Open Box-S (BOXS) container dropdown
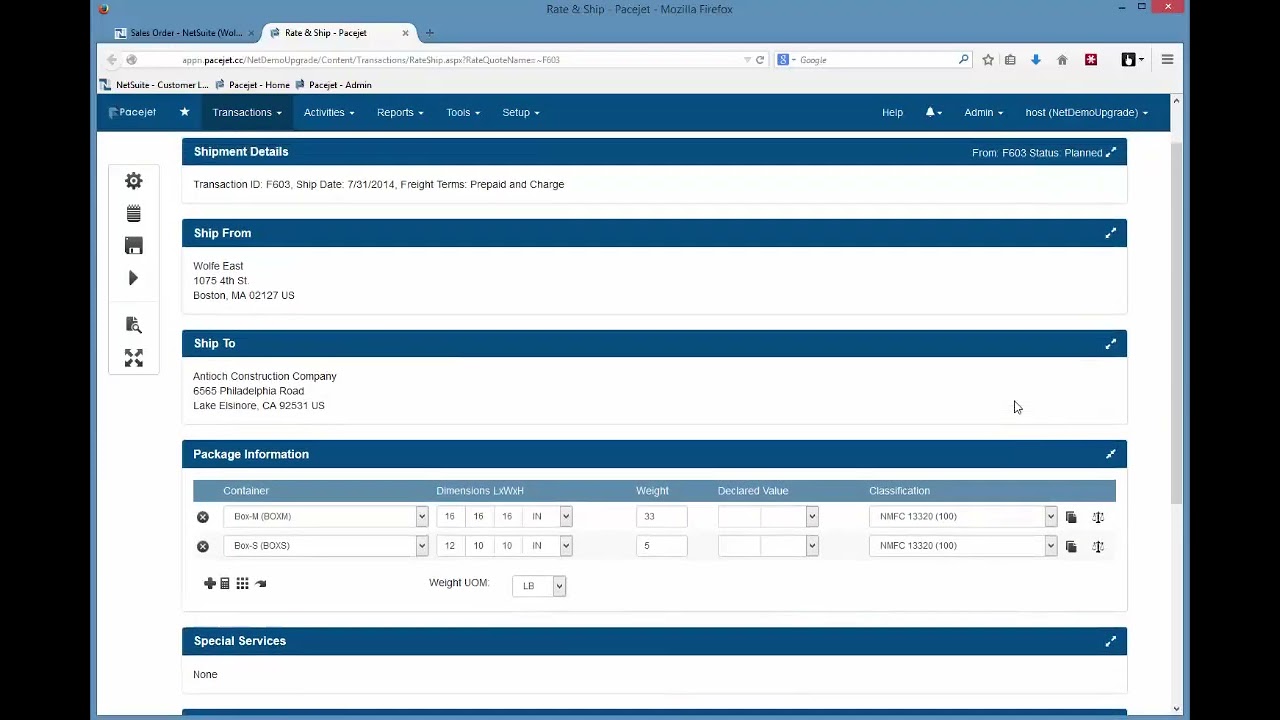Image resolution: width=1280 pixels, height=720 pixels. pyautogui.click(x=326, y=545)
